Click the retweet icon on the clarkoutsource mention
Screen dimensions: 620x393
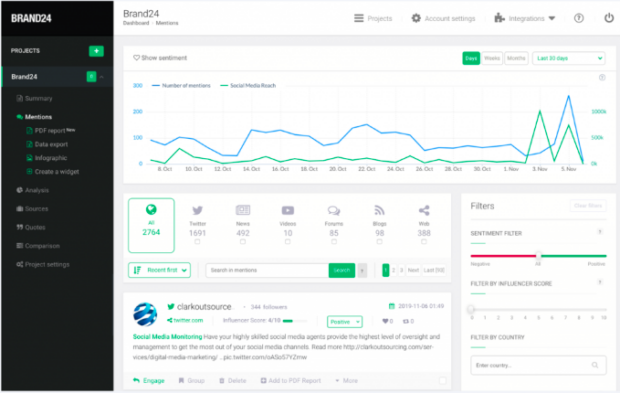405,321
